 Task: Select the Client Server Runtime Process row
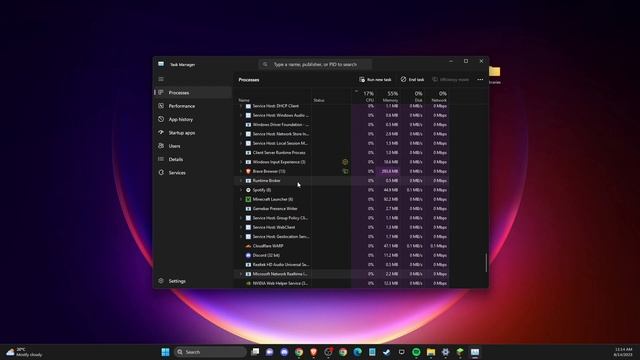click(342, 153)
